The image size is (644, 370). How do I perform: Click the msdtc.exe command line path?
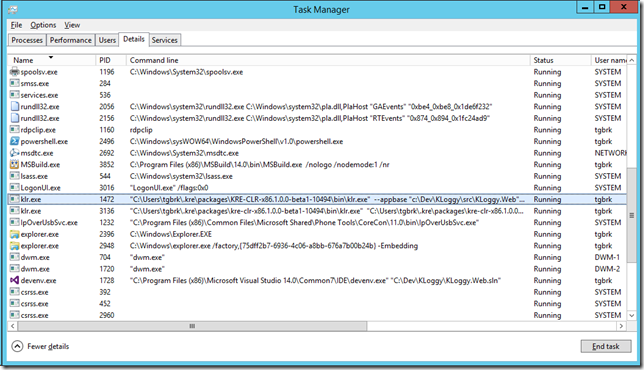[184, 153]
